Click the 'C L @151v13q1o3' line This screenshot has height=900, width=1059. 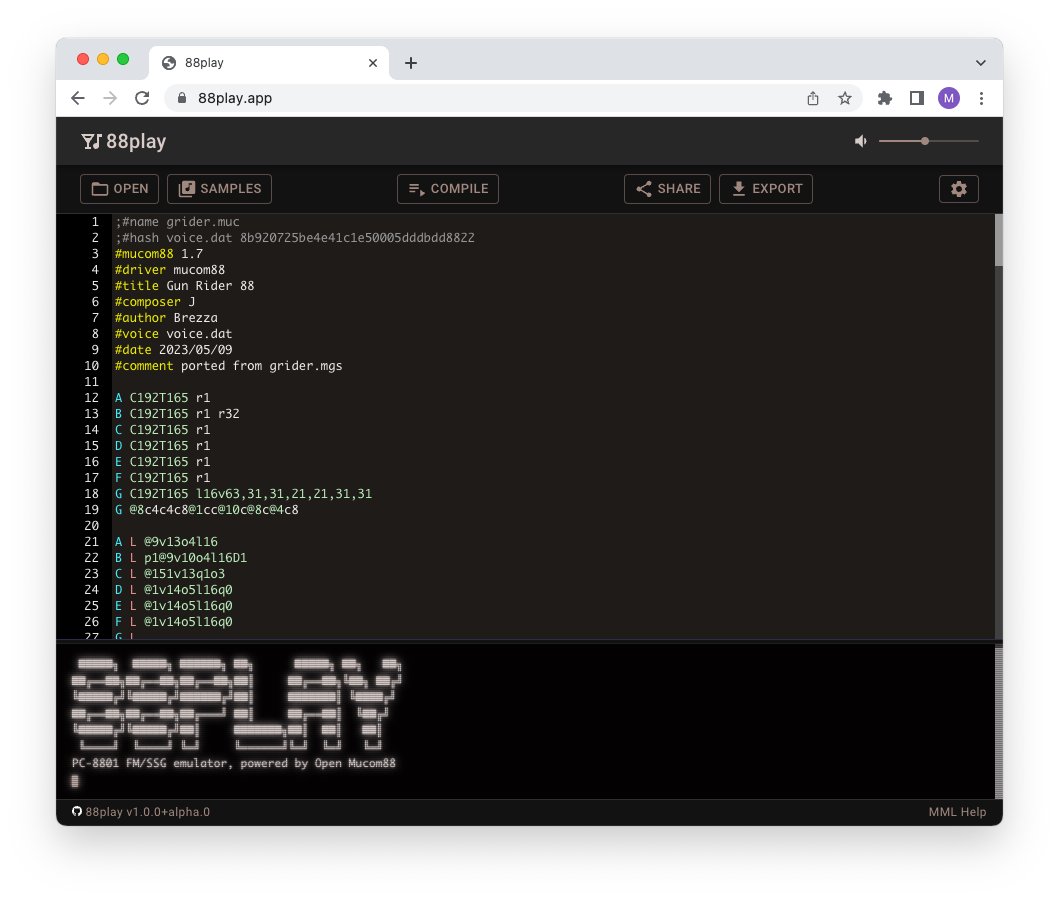[170, 574]
